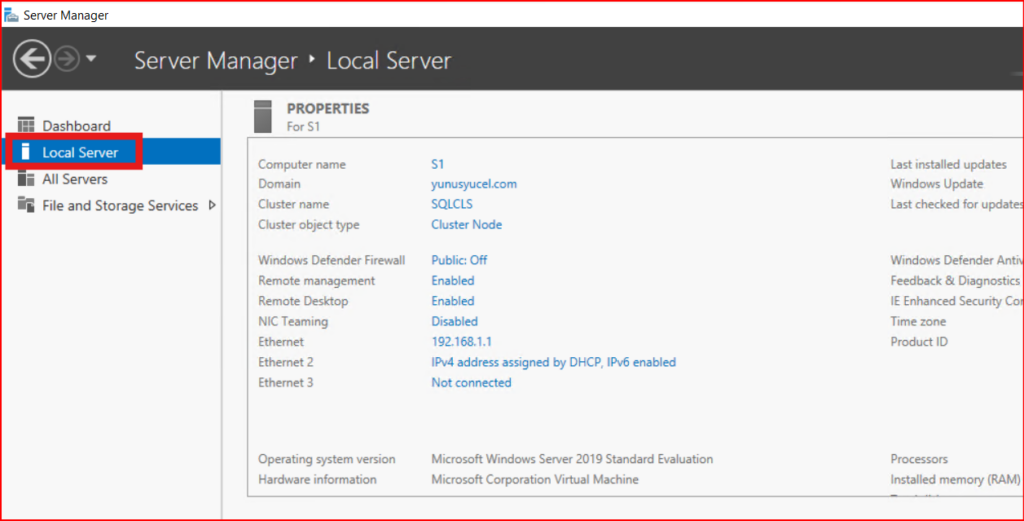The width and height of the screenshot is (1024, 521).
Task: Click the server Properties tile icon
Action: [263, 116]
